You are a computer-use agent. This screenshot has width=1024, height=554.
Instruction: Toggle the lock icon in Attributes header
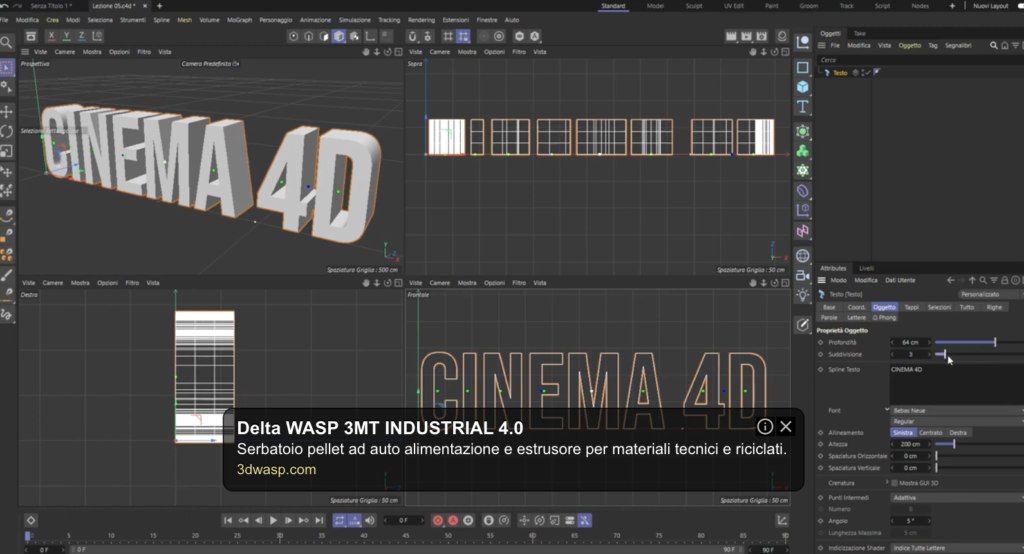1004,280
